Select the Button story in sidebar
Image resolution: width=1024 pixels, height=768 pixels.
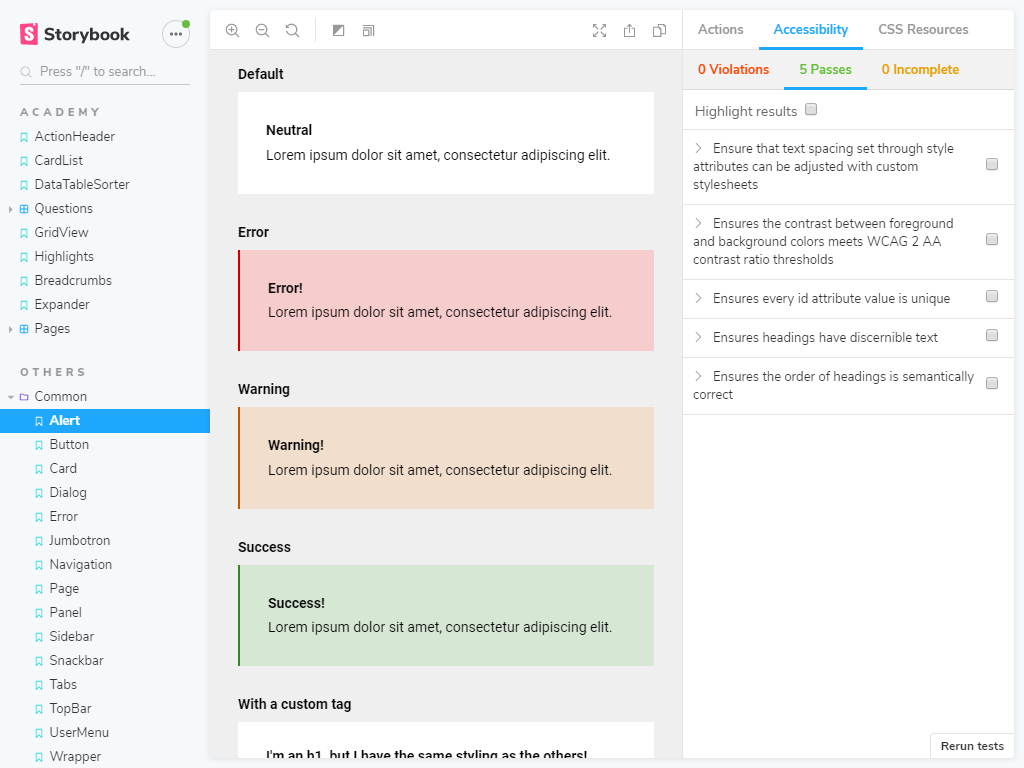pos(69,445)
